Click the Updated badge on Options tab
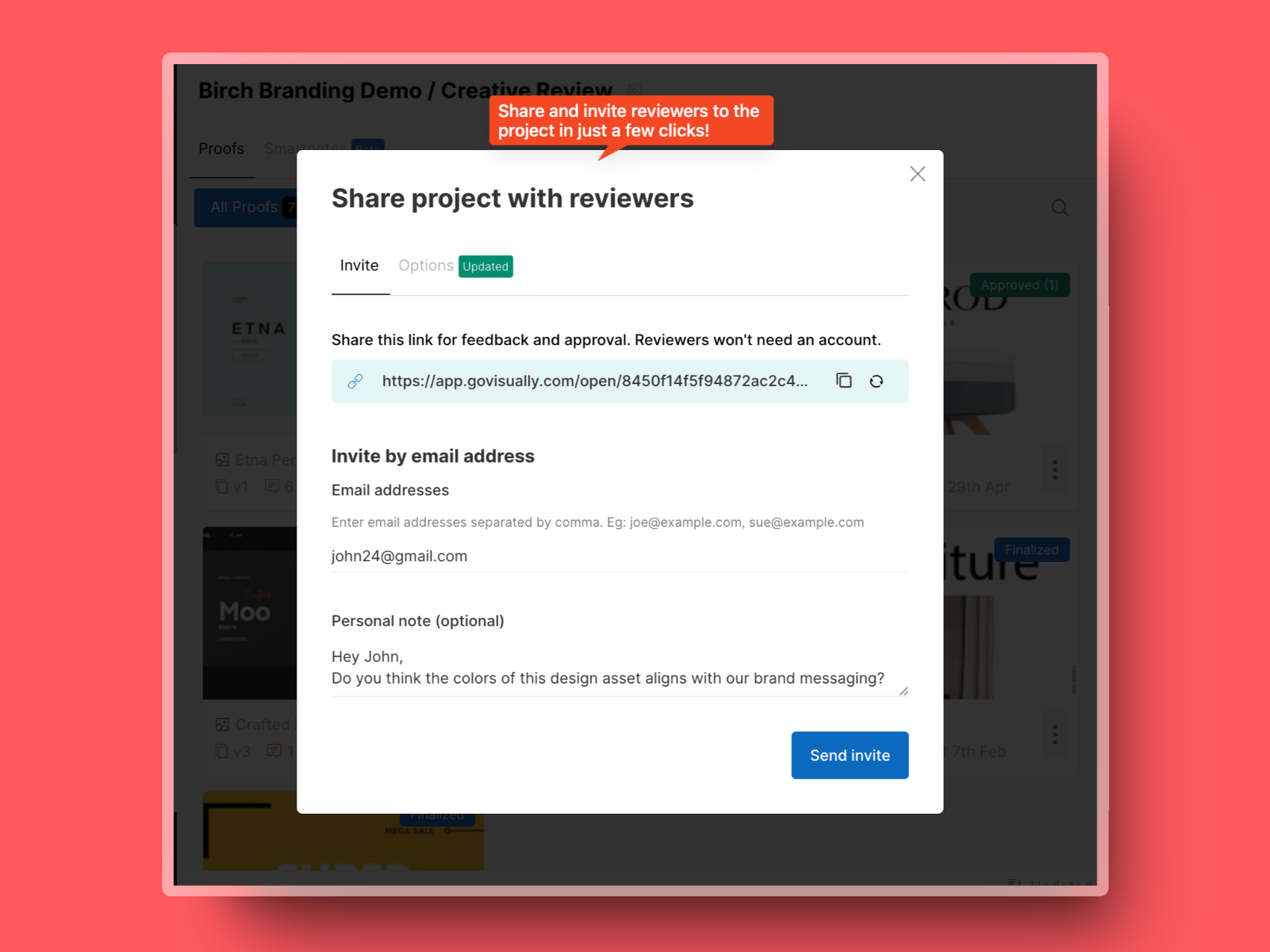Viewport: 1270px width, 952px height. coord(486,266)
